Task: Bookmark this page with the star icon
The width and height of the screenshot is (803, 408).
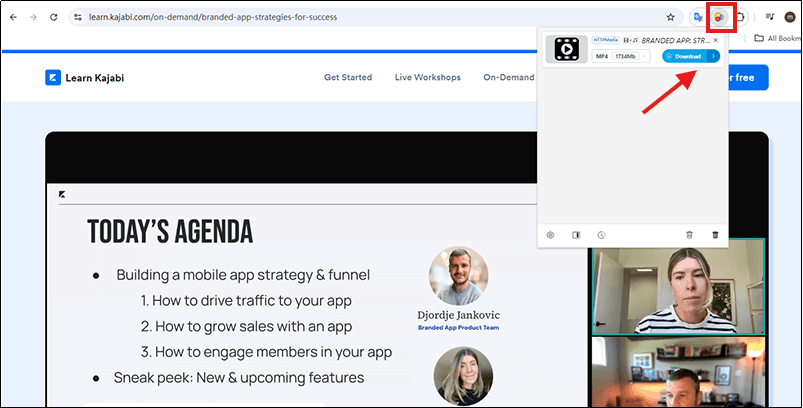Action: (670, 17)
